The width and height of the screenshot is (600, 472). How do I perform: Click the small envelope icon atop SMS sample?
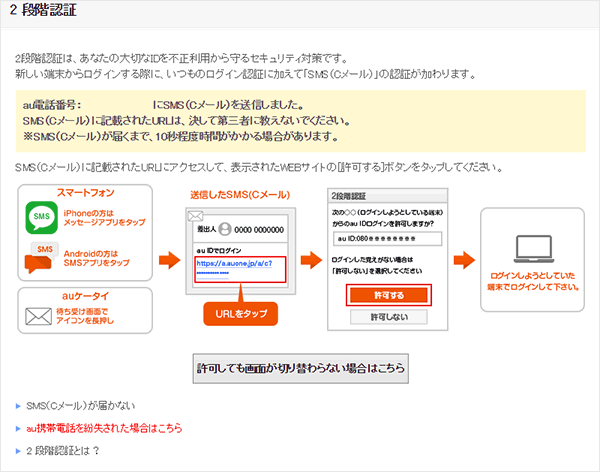[196, 216]
